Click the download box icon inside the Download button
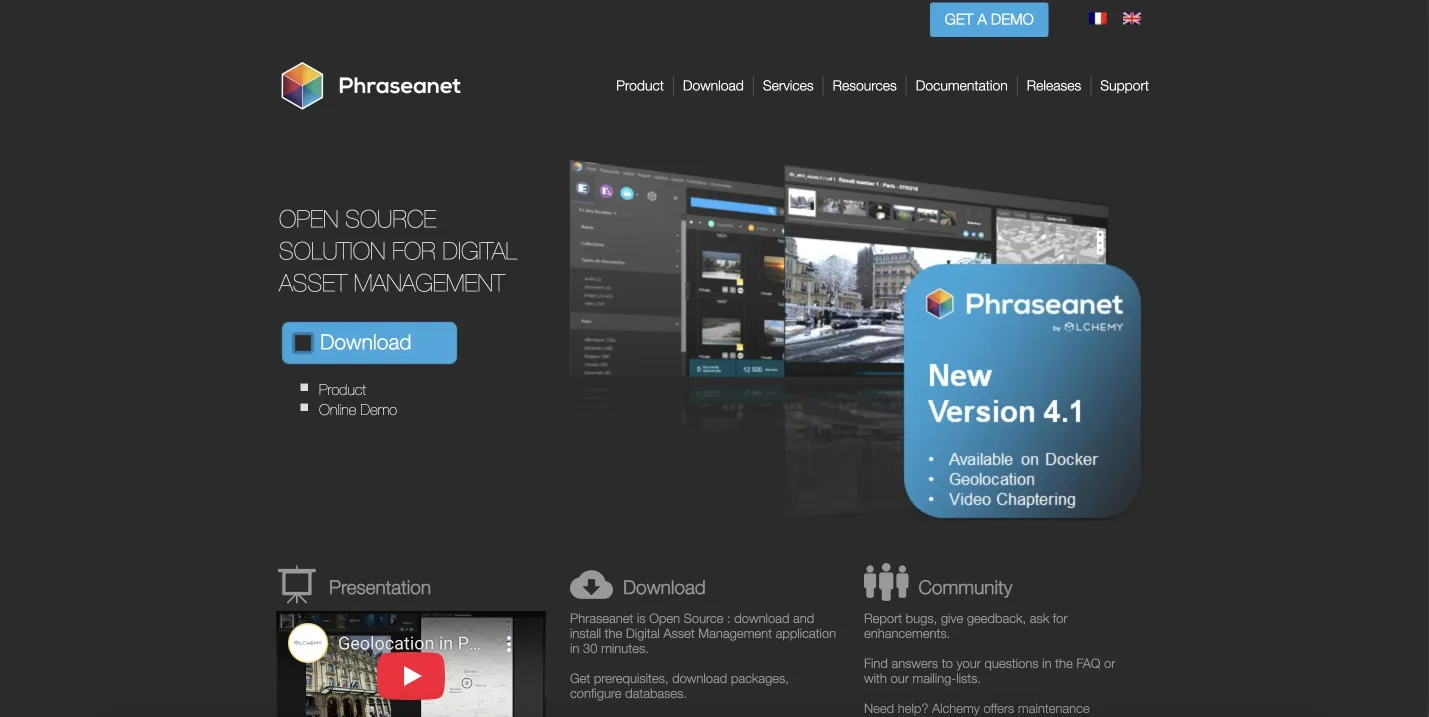The width and height of the screenshot is (1429, 717). tap(303, 342)
